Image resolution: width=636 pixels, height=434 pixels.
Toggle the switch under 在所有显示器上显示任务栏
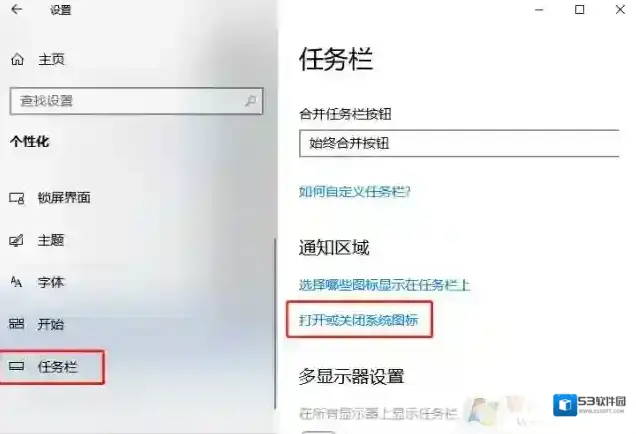[318, 432]
